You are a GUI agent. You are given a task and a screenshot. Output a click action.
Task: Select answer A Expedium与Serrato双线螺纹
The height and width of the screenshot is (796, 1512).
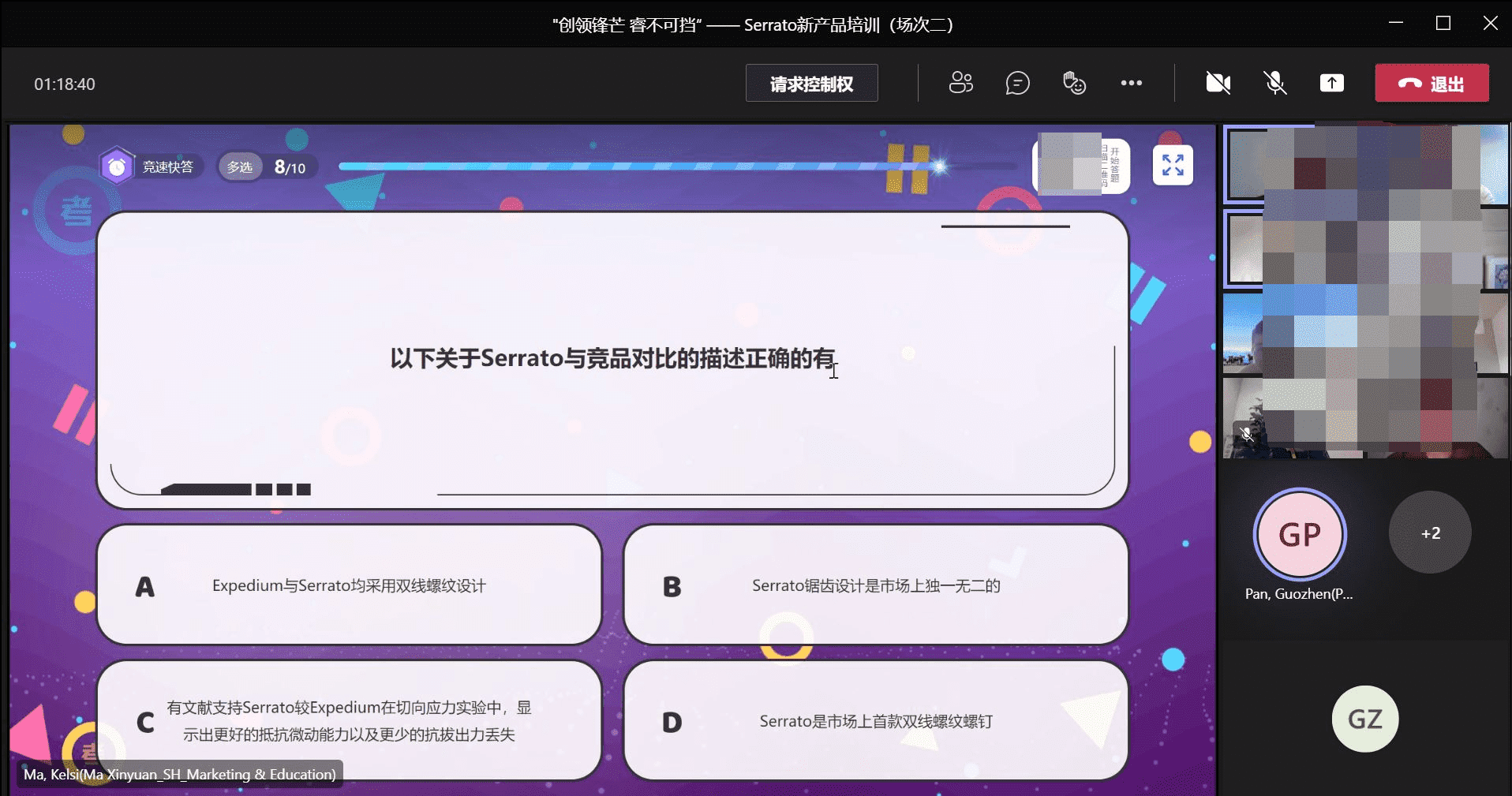[x=349, y=585]
